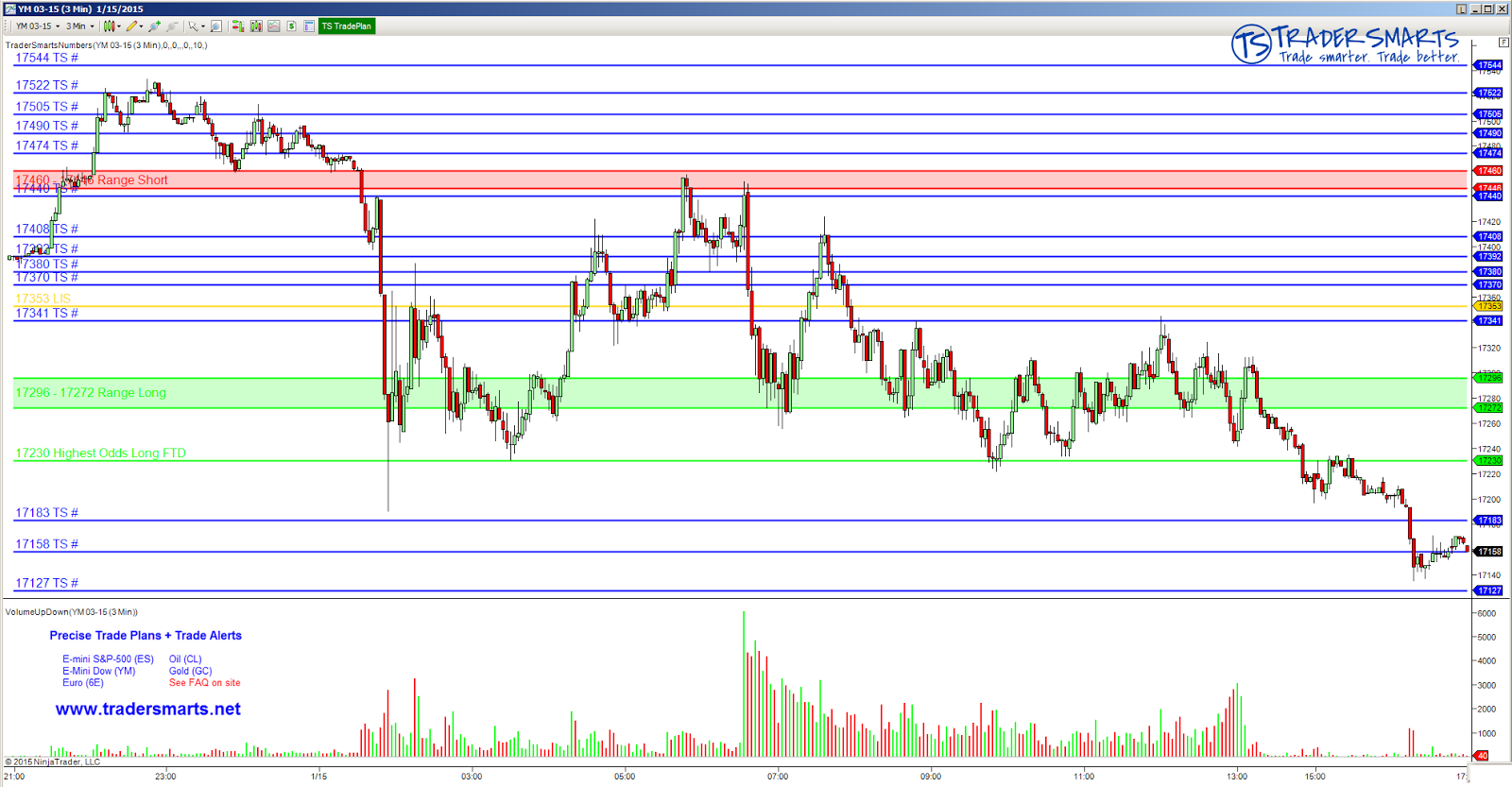
Task: Click the green-plus pin toolbar icon
Action: [155, 26]
